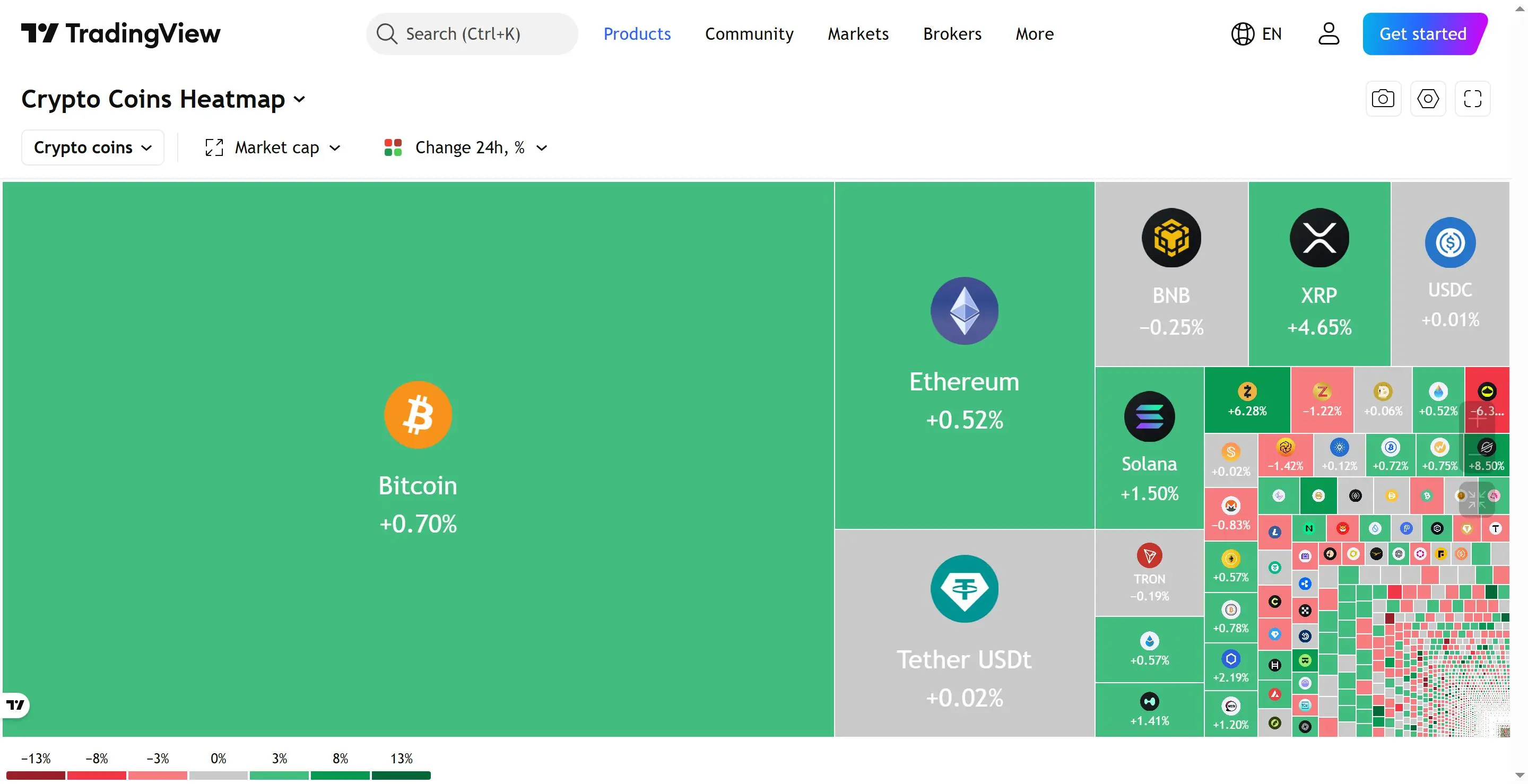Focus the Search (Ctrl+K) field

(x=472, y=34)
